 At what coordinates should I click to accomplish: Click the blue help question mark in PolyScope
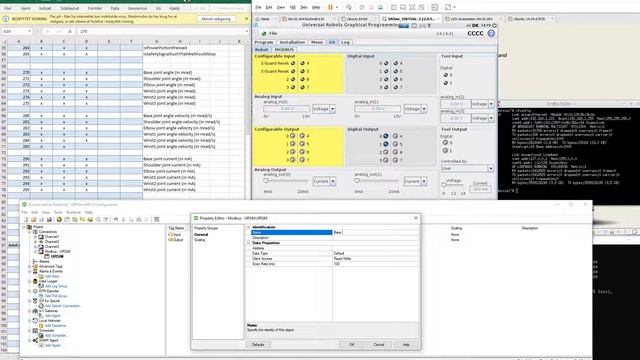(491, 33)
